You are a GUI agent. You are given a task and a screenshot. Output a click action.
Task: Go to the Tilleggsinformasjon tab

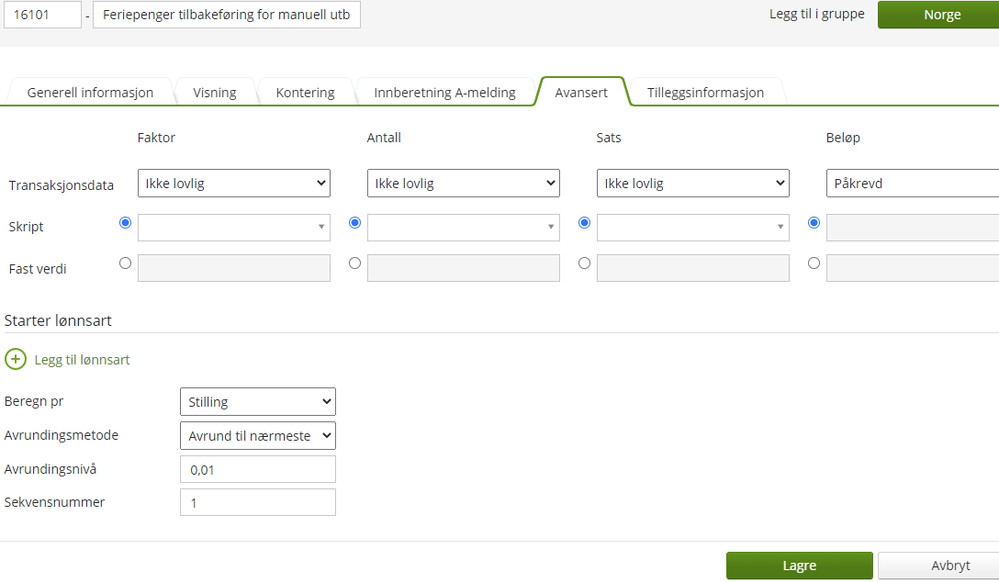click(x=705, y=92)
